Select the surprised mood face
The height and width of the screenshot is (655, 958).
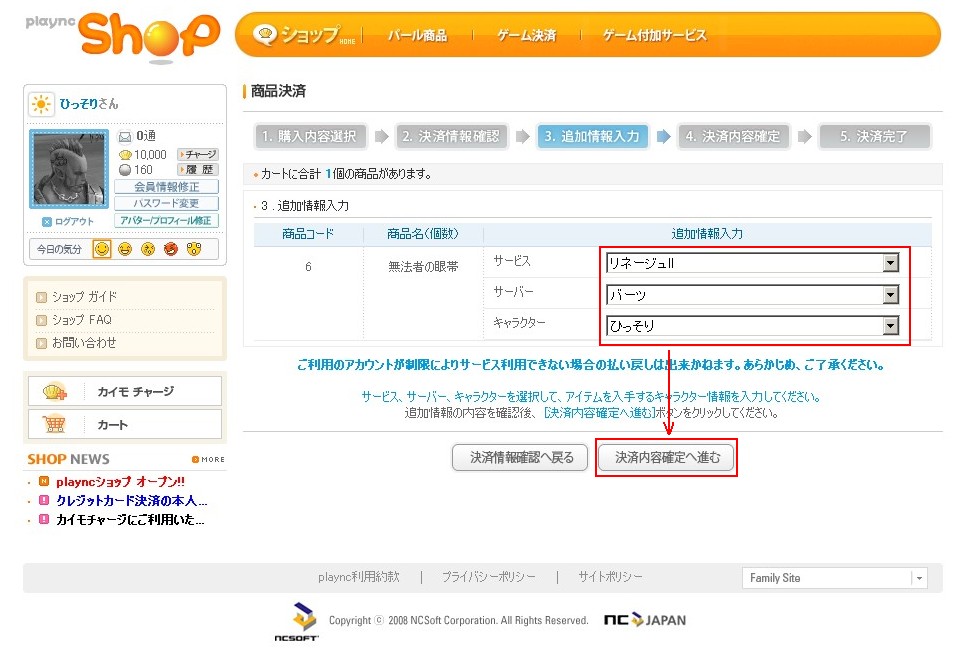pyautogui.click(x=194, y=249)
